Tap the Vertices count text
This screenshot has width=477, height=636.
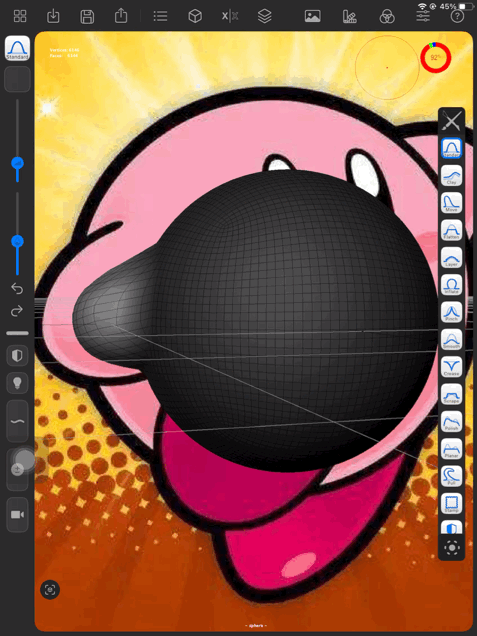(64, 50)
